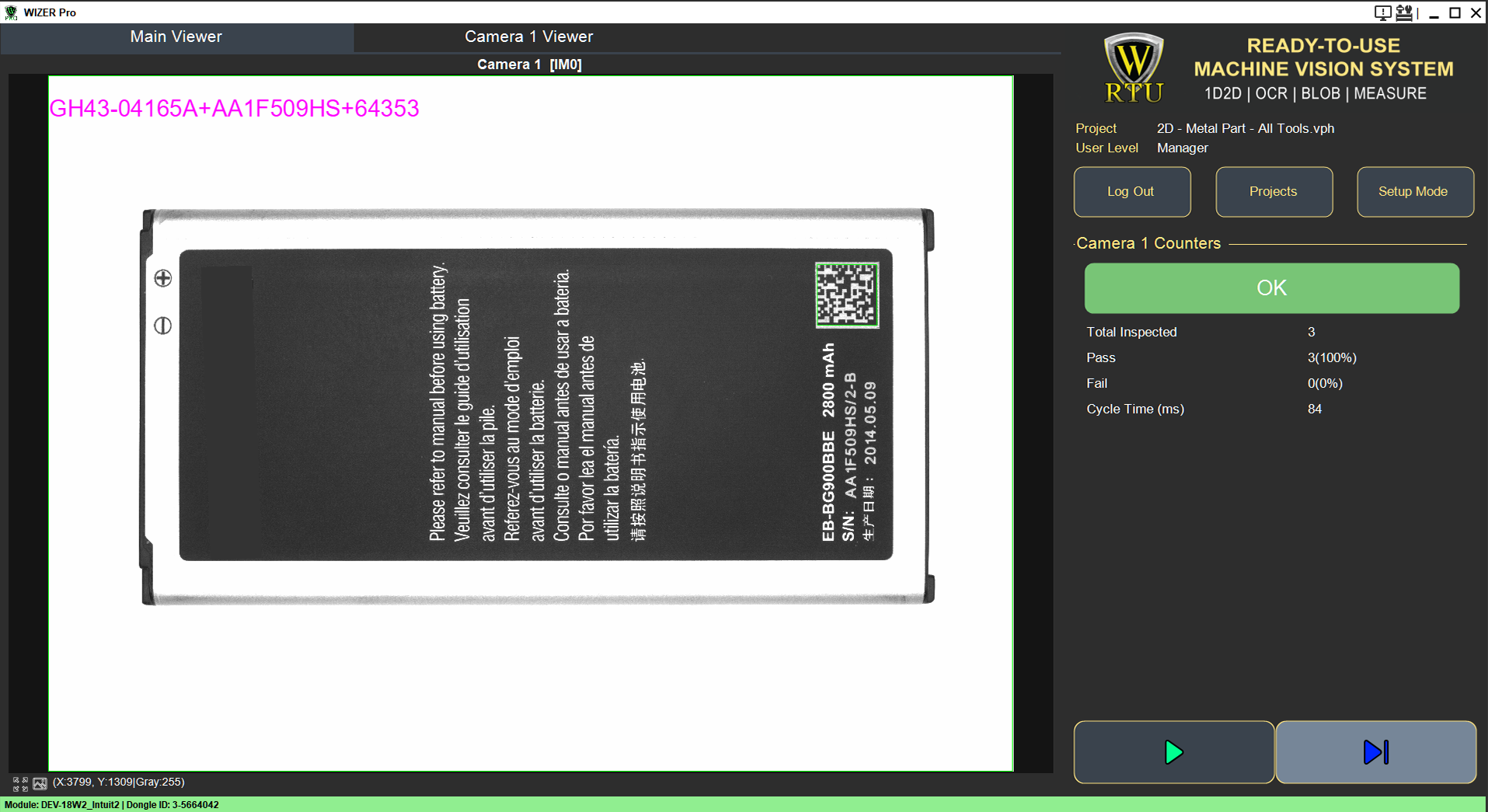Click the project name 2D - Metal Part - All Tools.vph
Screen dimensions: 1488x812
(1246, 129)
